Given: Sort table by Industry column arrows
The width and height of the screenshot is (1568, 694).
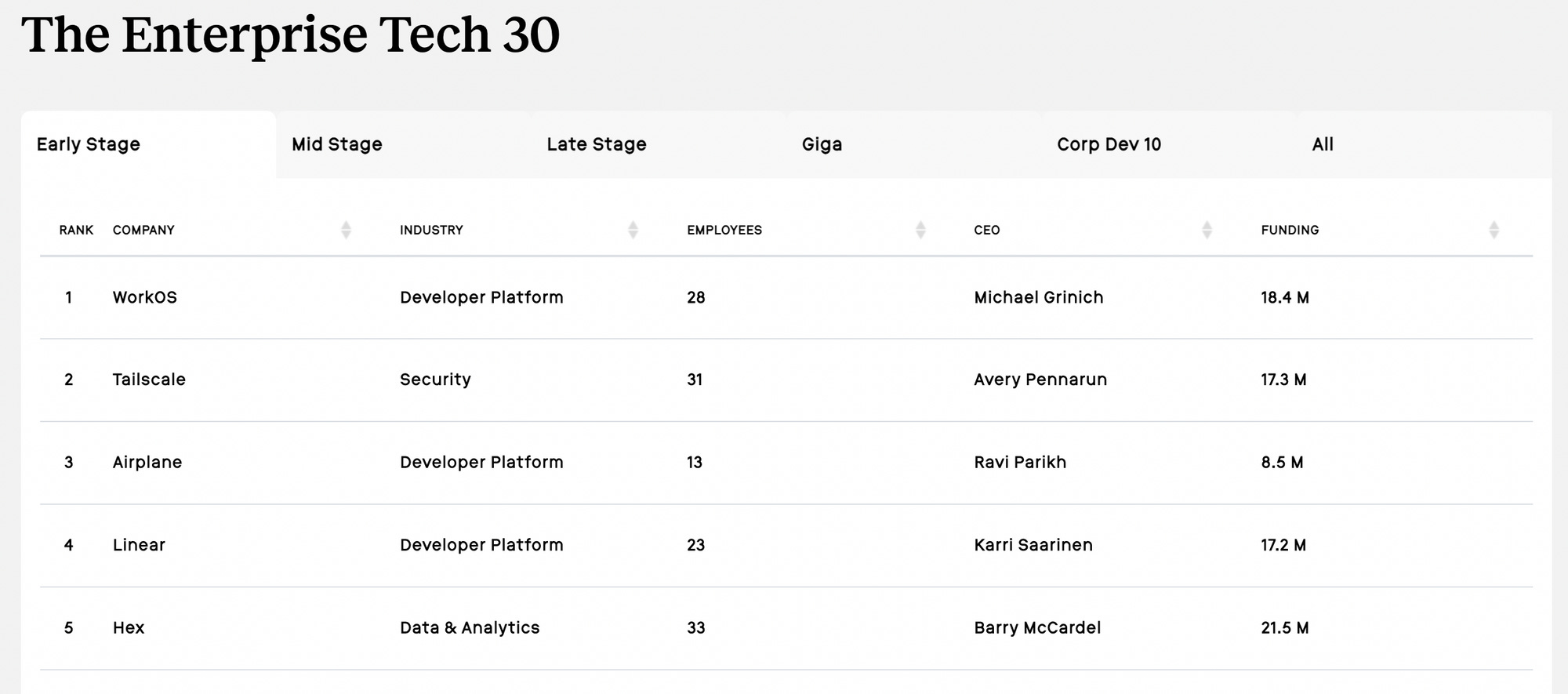Looking at the screenshot, I should pyautogui.click(x=633, y=230).
